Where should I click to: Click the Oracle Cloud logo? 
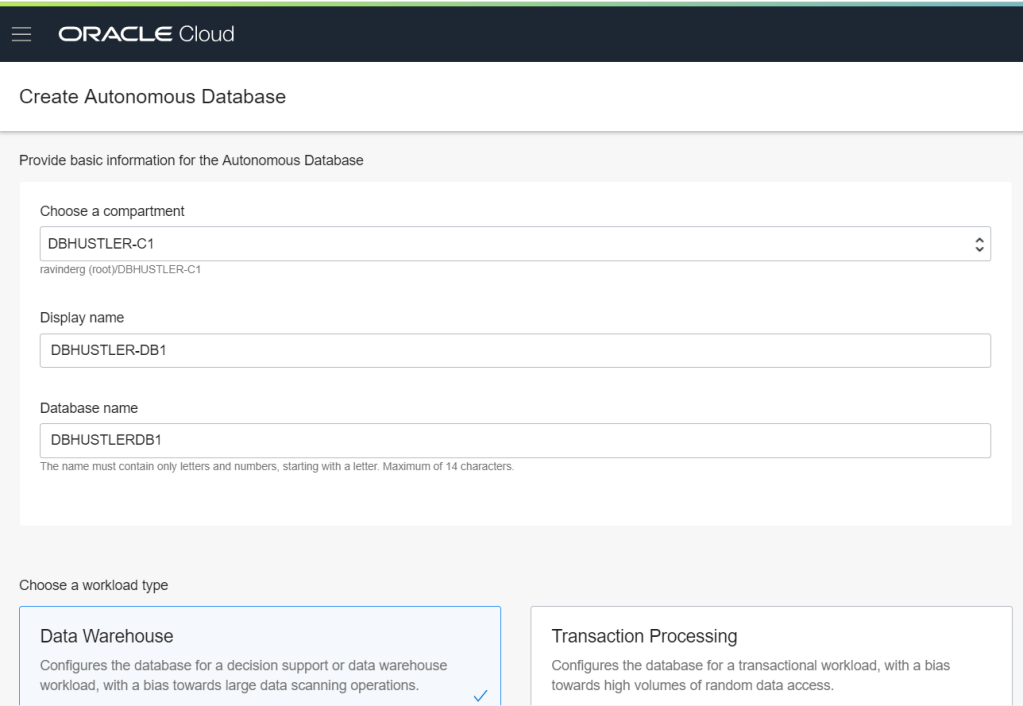pyautogui.click(x=146, y=35)
